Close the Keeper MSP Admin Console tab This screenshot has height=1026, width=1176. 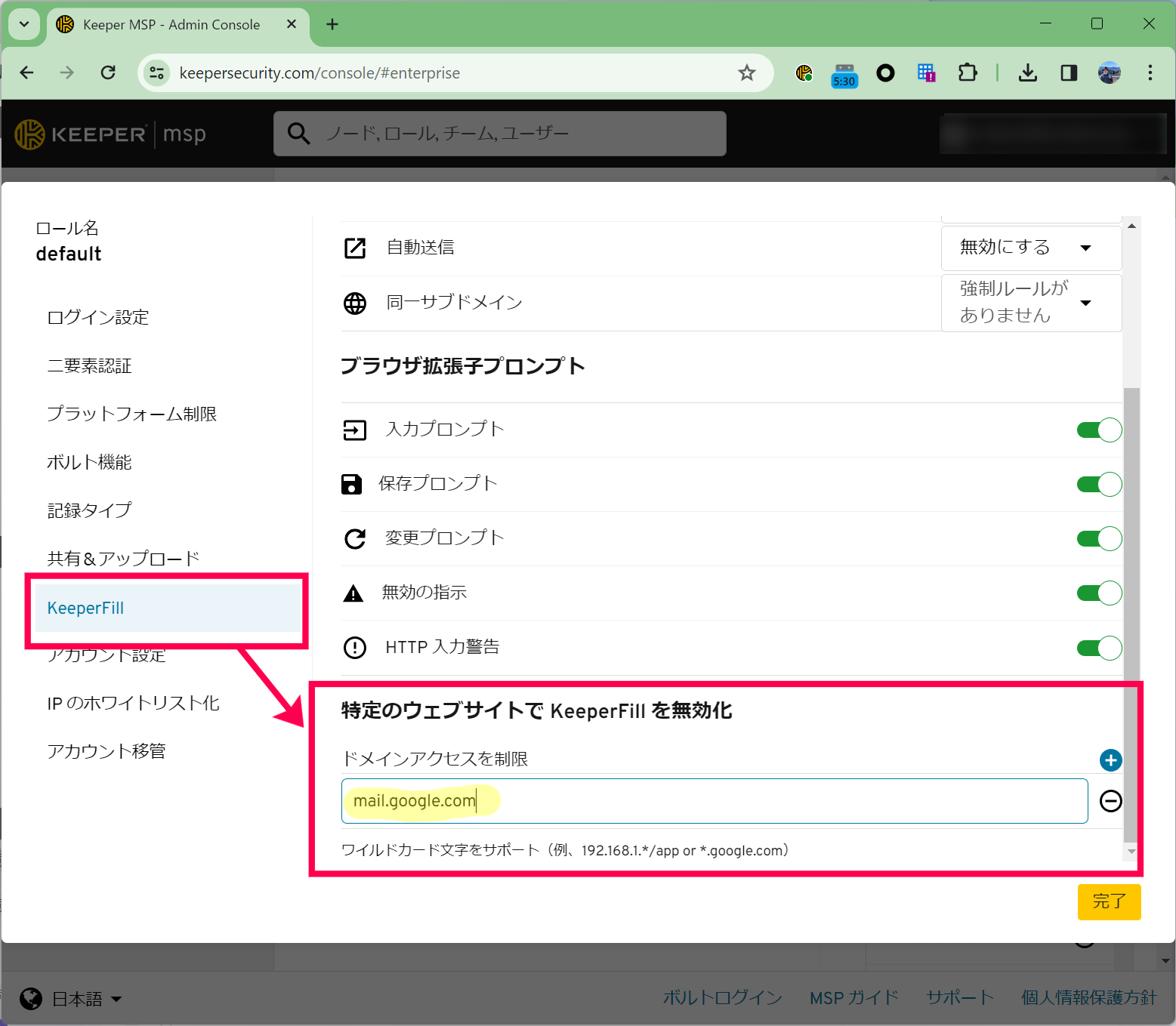coord(292,24)
